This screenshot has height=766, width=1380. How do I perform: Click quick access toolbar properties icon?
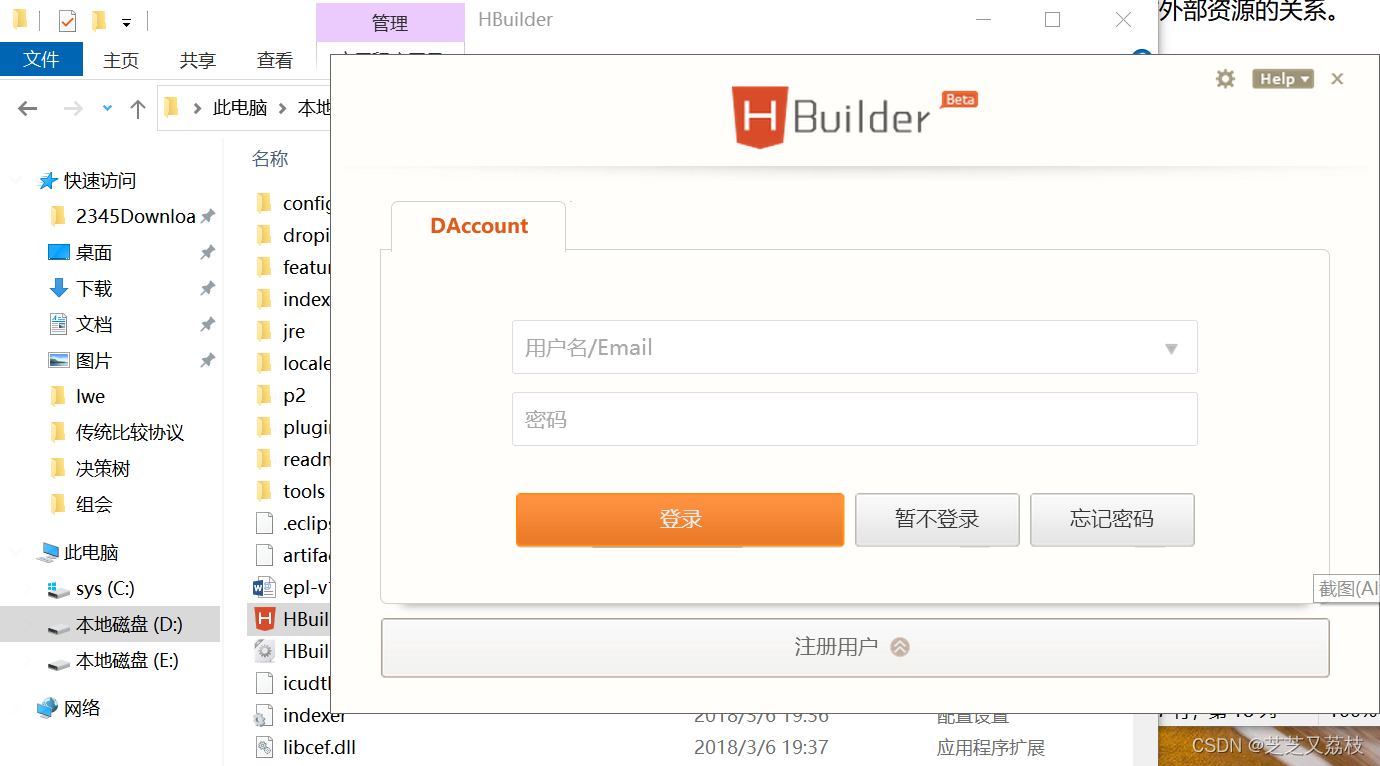click(67, 20)
